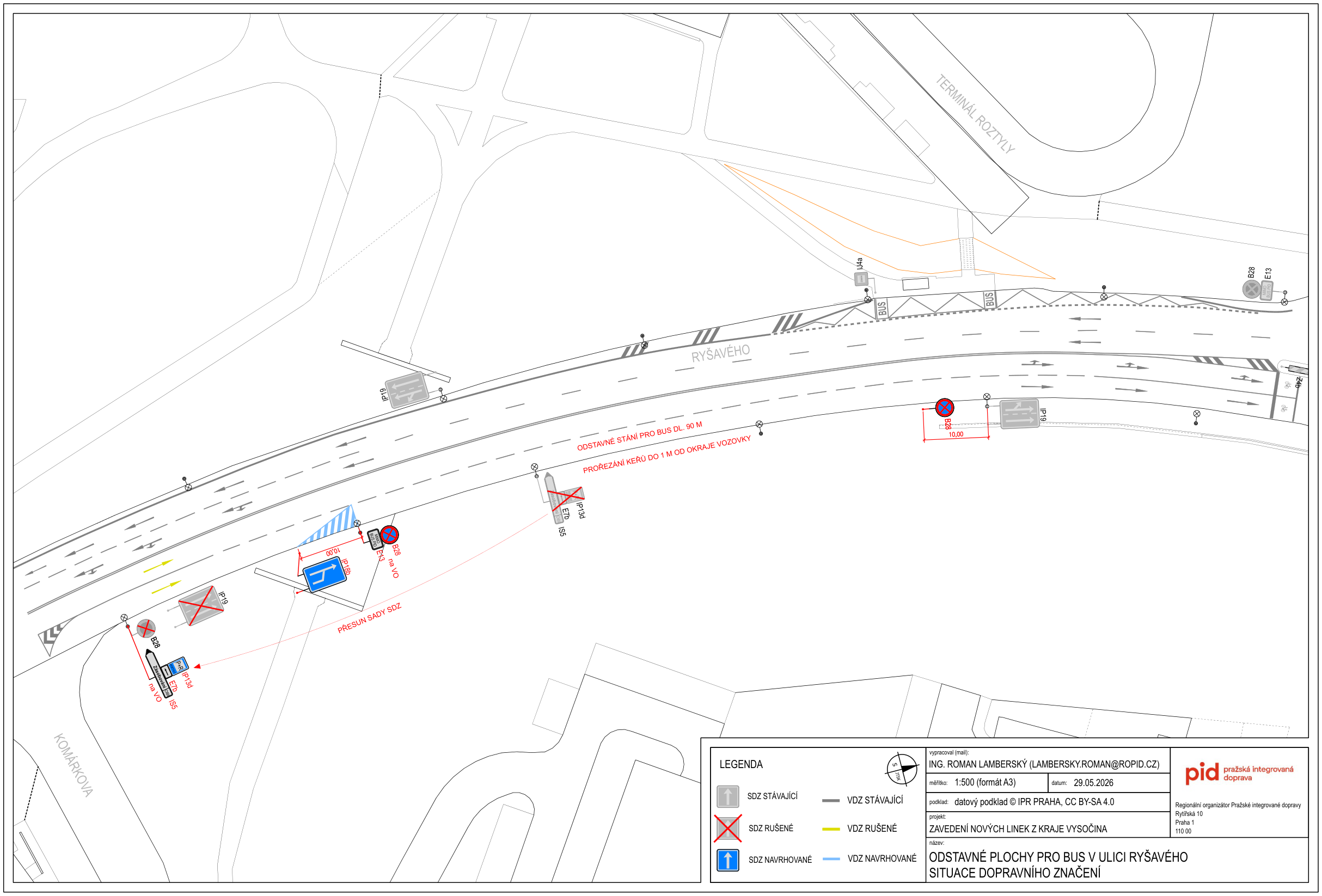This screenshot has width=1322, height=896.
Task: Click the 'KOMÁRKOVA' street label
Action: tap(74, 765)
